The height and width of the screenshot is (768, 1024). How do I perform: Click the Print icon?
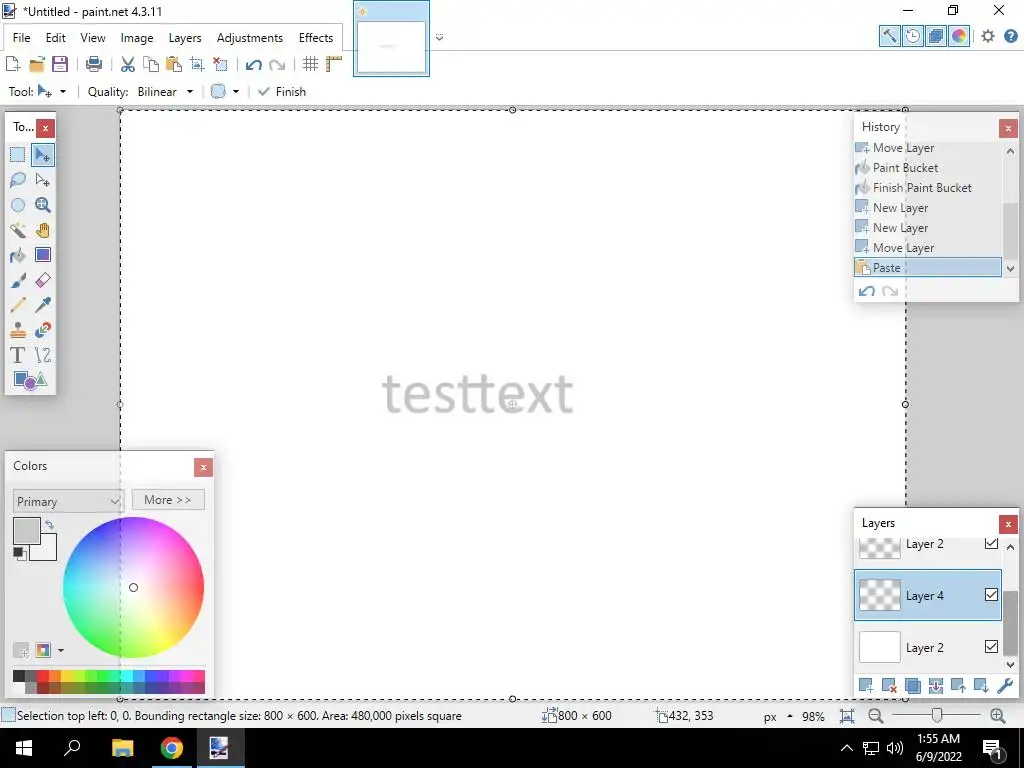pos(94,64)
